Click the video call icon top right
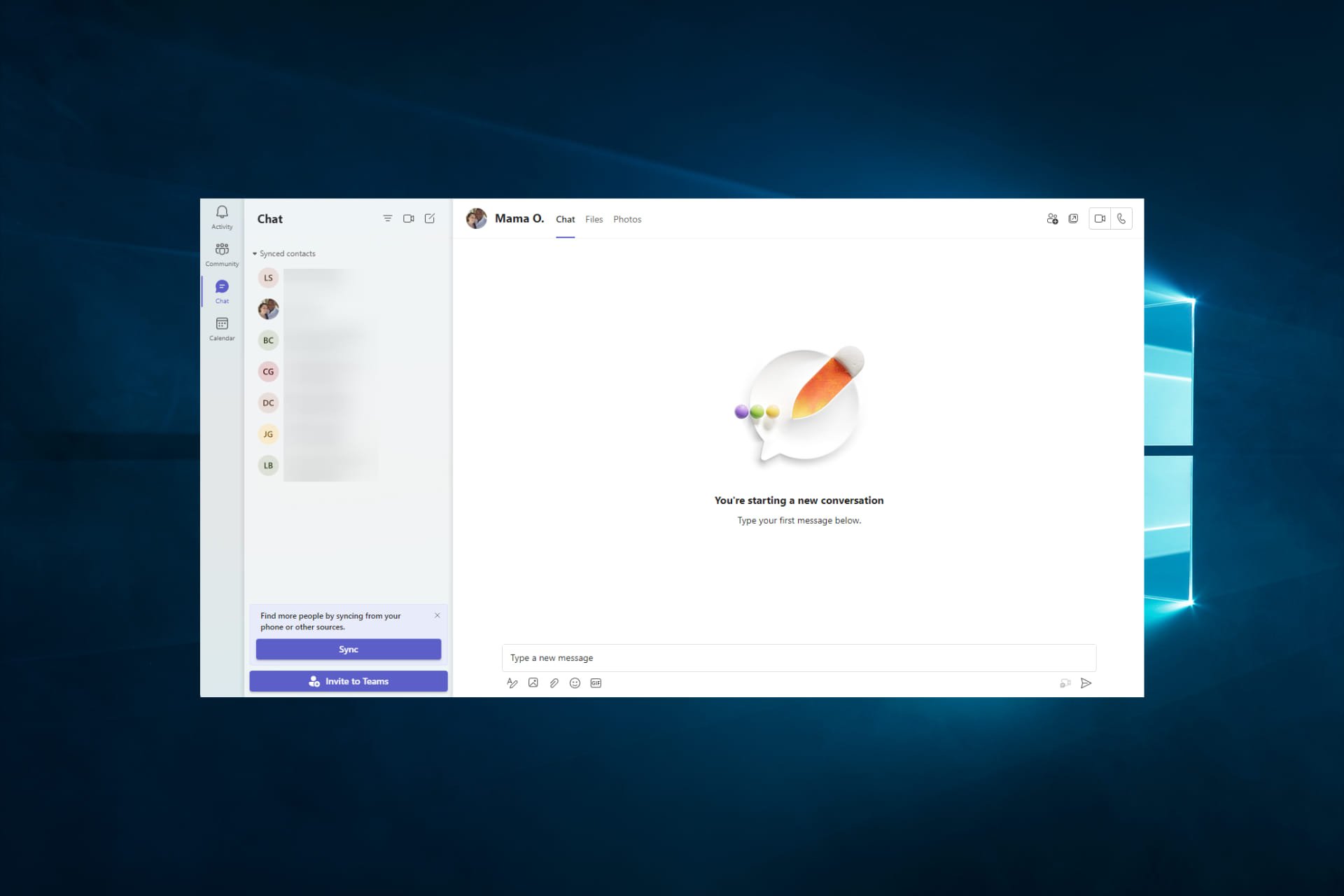This screenshot has height=896, width=1344. pos(1098,218)
